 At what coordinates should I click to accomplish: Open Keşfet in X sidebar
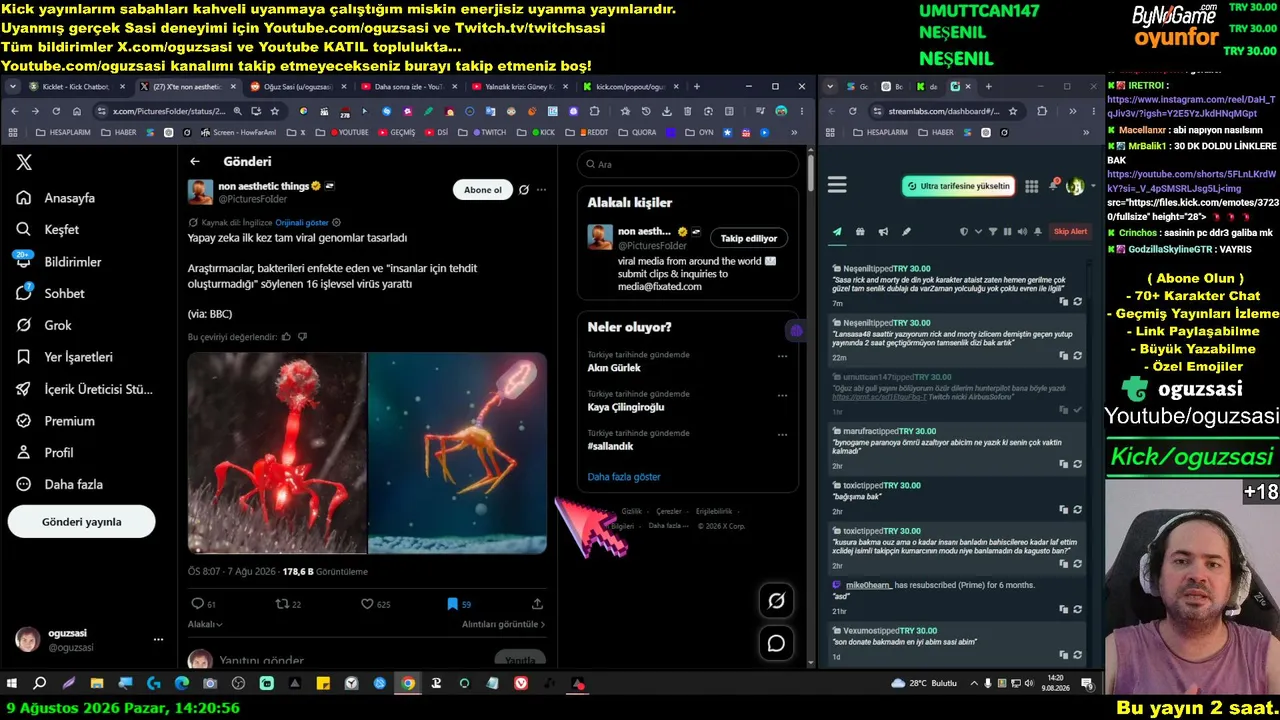(49, 230)
